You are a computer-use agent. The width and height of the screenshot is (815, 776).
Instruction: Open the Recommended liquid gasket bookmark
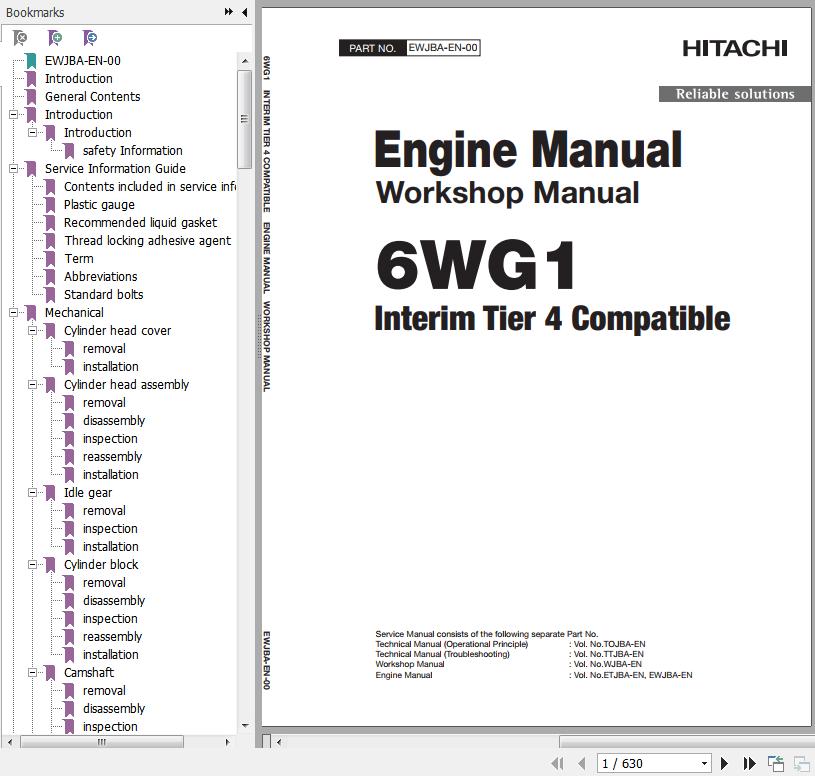[x=140, y=222]
